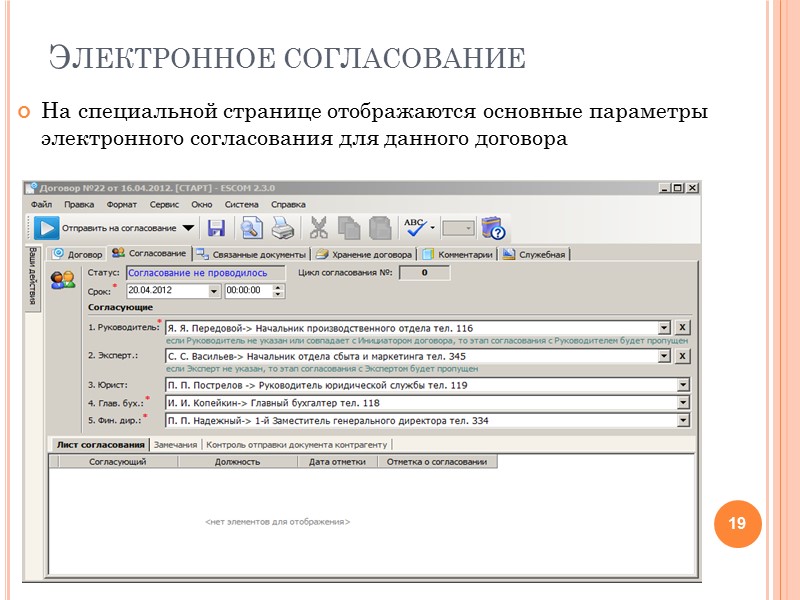Click the Paste icon in the toolbar
Viewport: 800px width, 600px height.
(380, 228)
